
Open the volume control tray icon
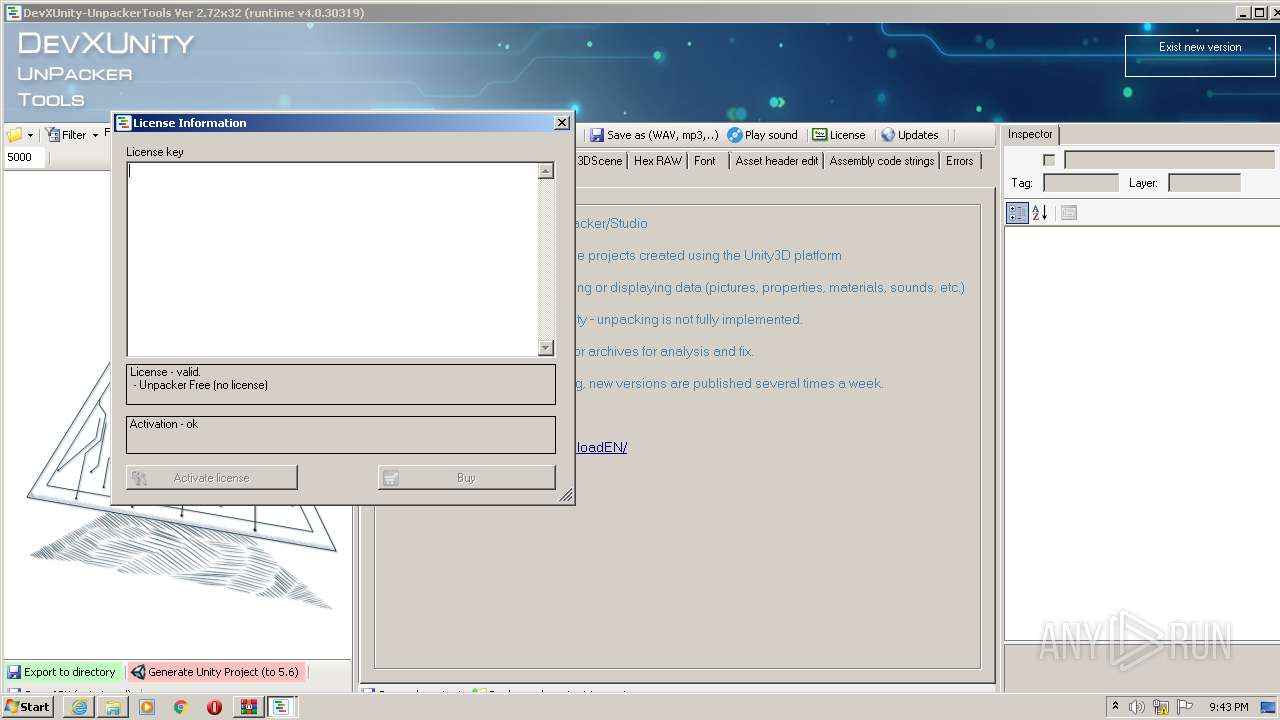pos(1137,707)
